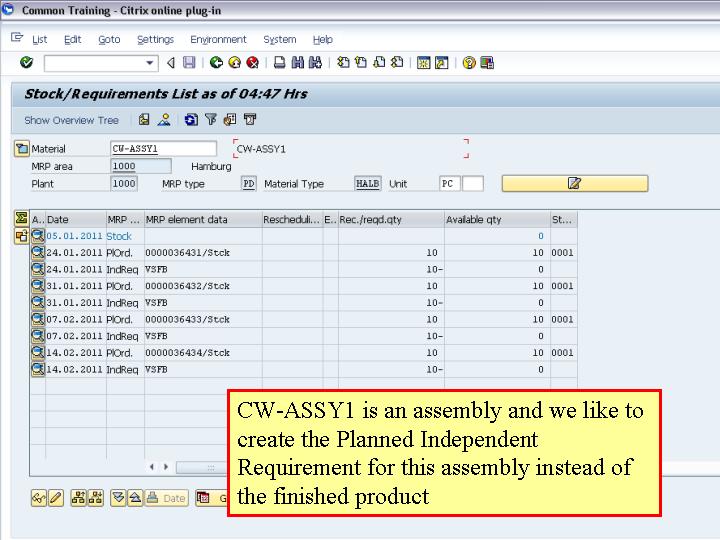Click the Generate Shortcut icon
The height and width of the screenshot is (540, 720).
pyautogui.click(x=441, y=62)
